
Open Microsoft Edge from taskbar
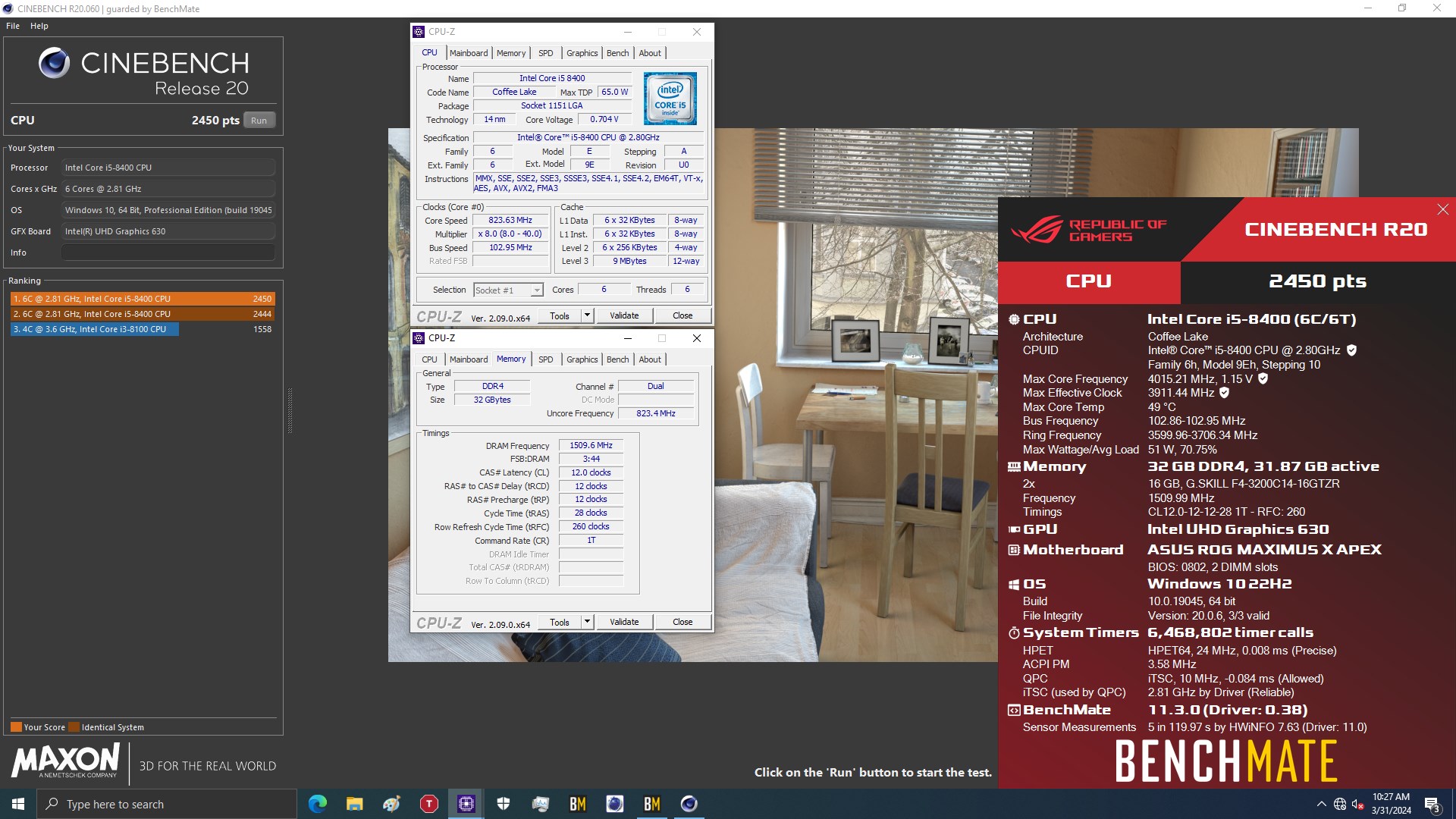(x=317, y=804)
